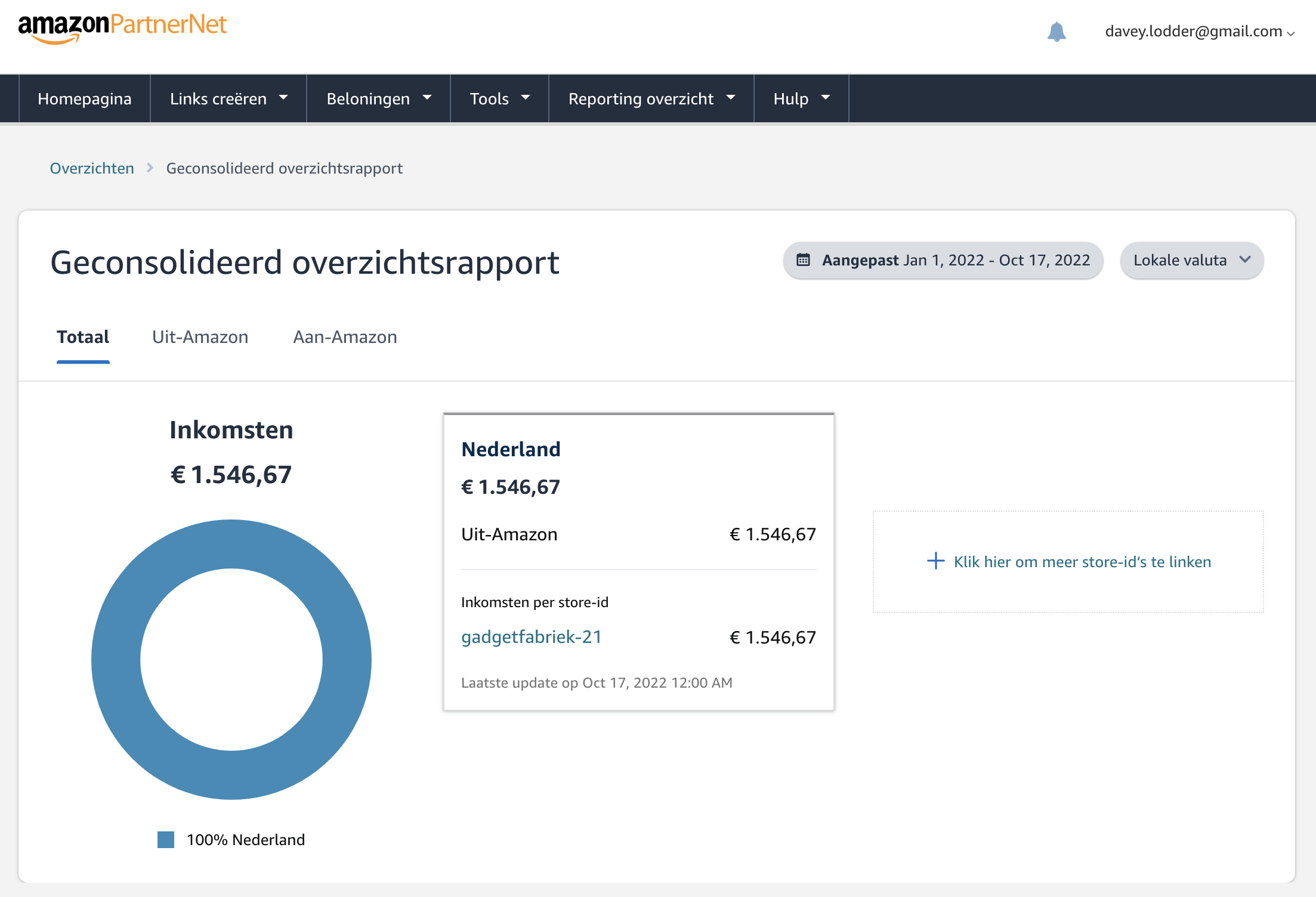This screenshot has height=897, width=1316.
Task: Open the Tools dropdown
Action: point(499,98)
